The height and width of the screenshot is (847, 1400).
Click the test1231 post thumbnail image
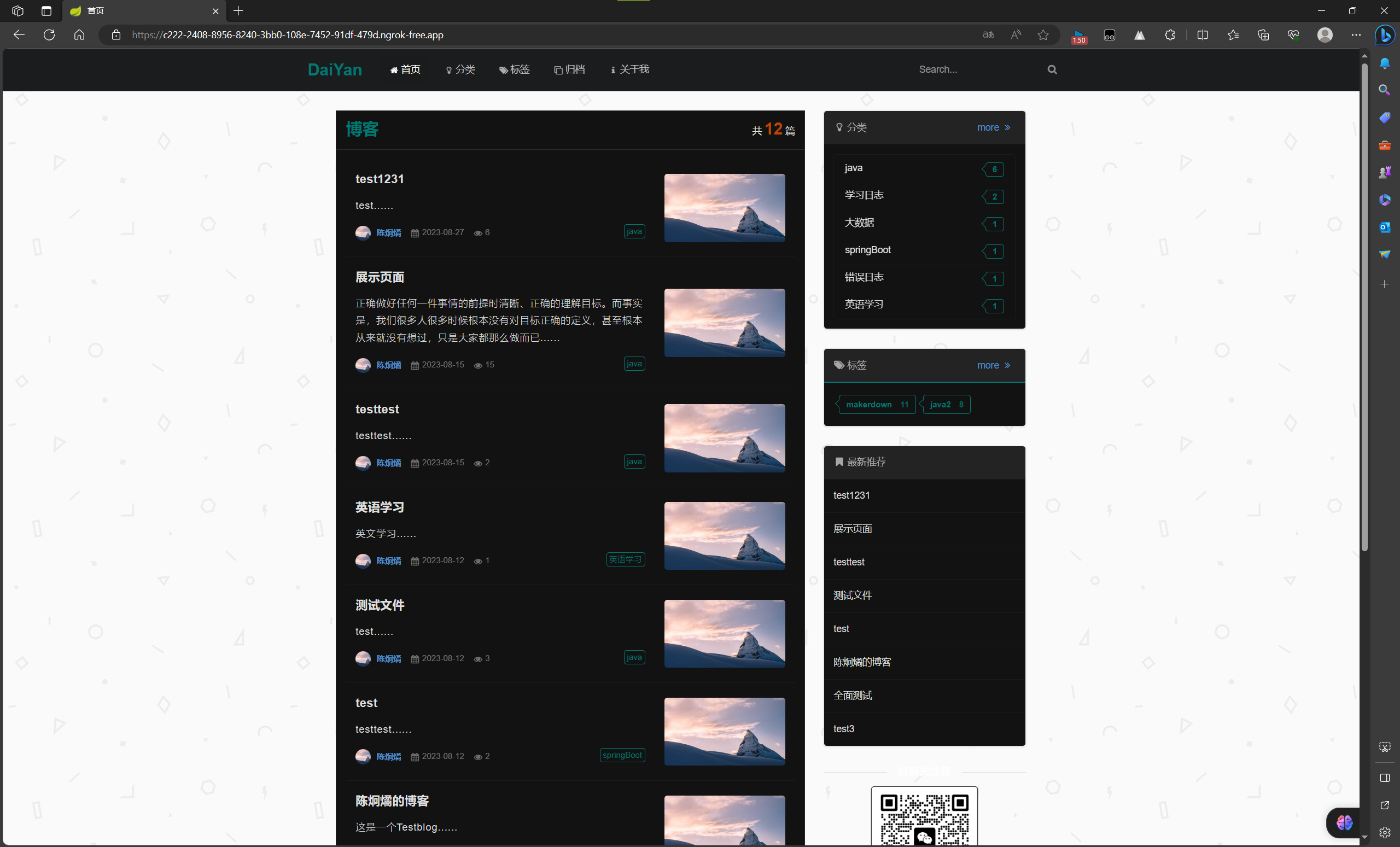pyautogui.click(x=724, y=208)
